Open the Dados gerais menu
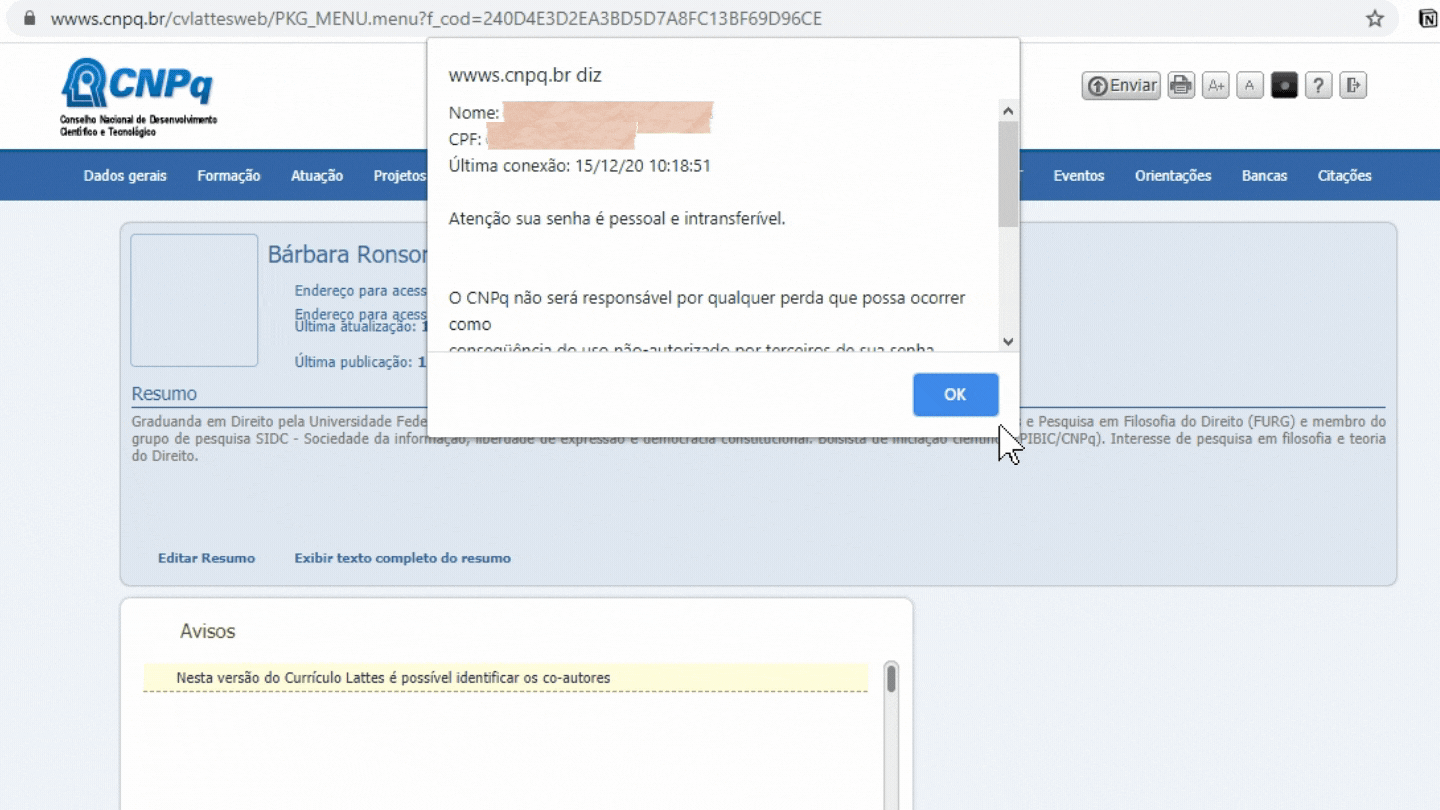 tap(125, 175)
